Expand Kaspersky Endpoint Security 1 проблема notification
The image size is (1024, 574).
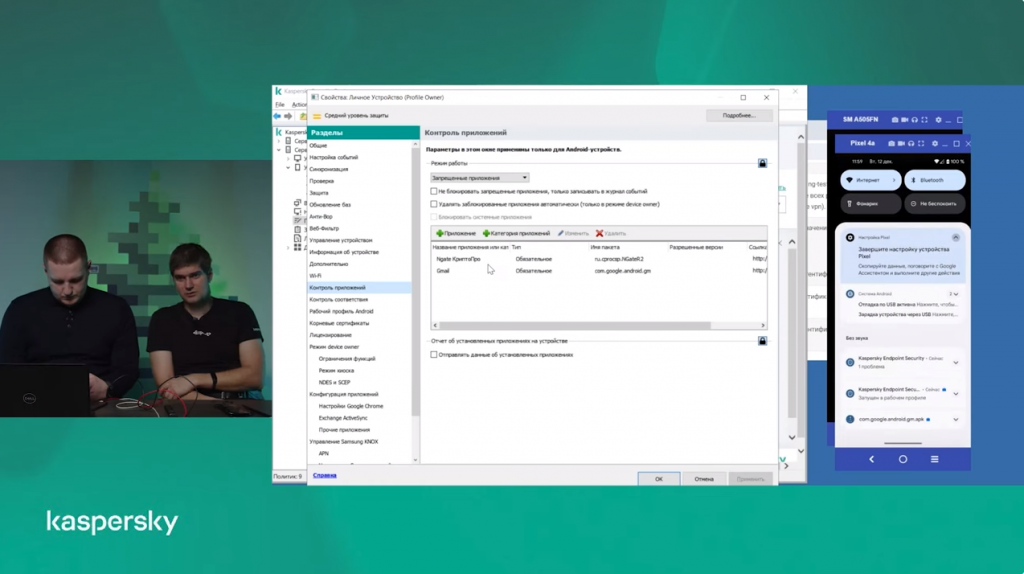click(x=955, y=362)
